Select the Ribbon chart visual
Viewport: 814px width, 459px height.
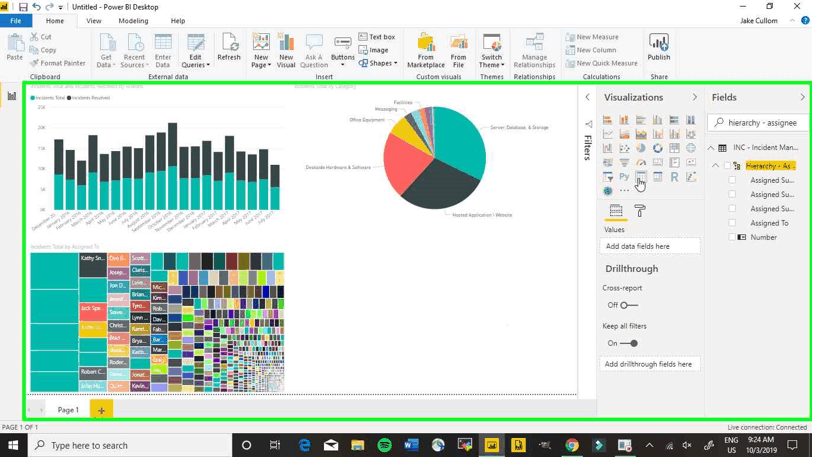tap(690, 134)
